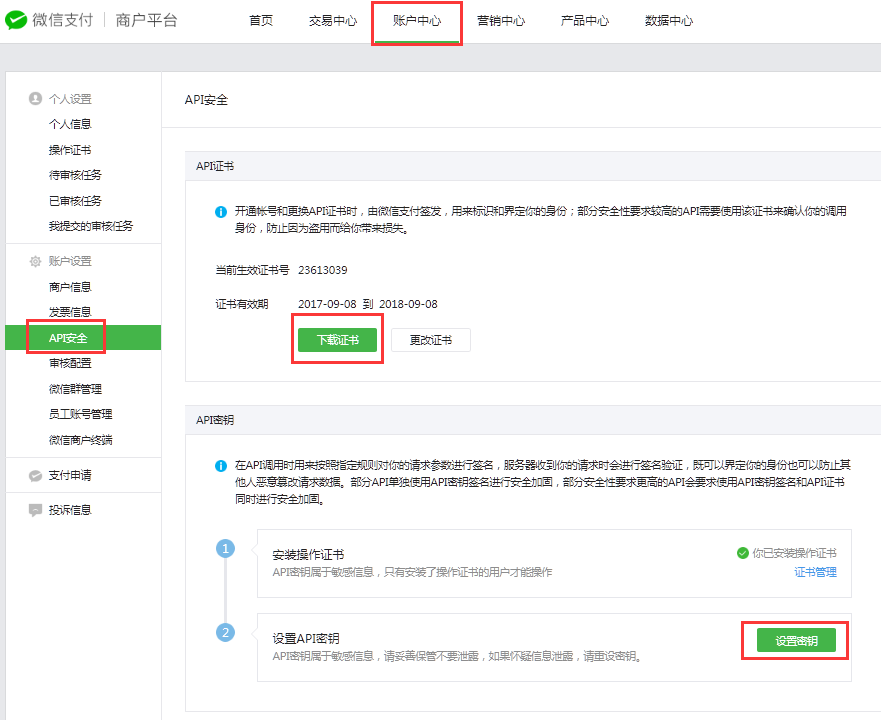Screen dimensions: 881x720
Task: Open the 证书管理 link
Action: 815,572
